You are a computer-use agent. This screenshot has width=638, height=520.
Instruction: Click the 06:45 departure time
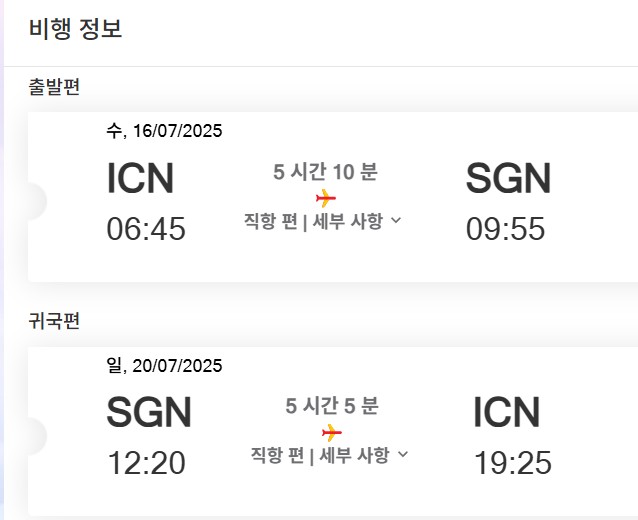[x=146, y=229]
